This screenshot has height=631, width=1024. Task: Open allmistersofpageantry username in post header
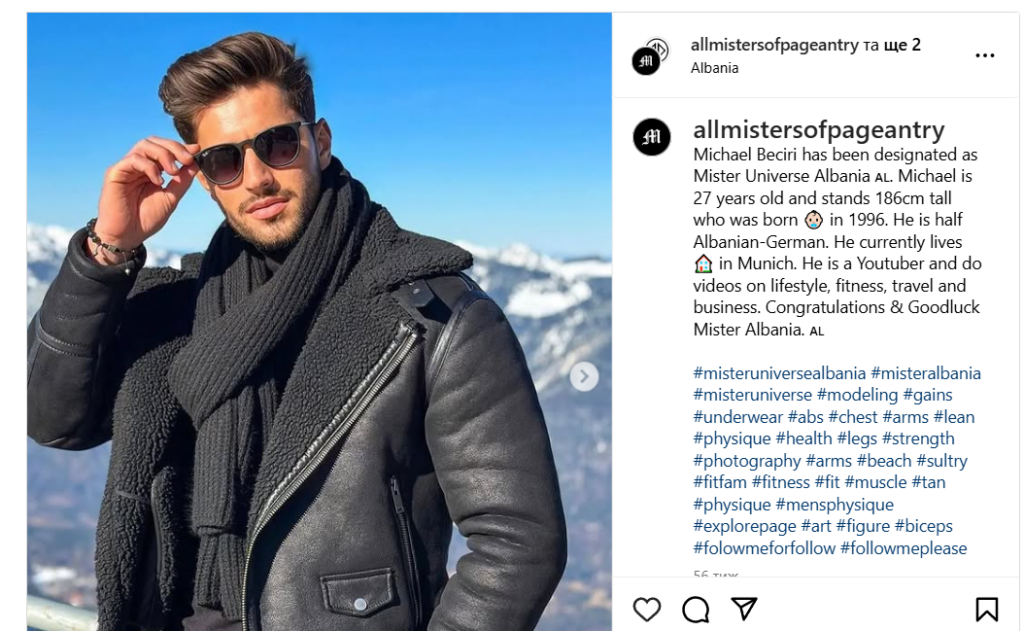tap(775, 45)
